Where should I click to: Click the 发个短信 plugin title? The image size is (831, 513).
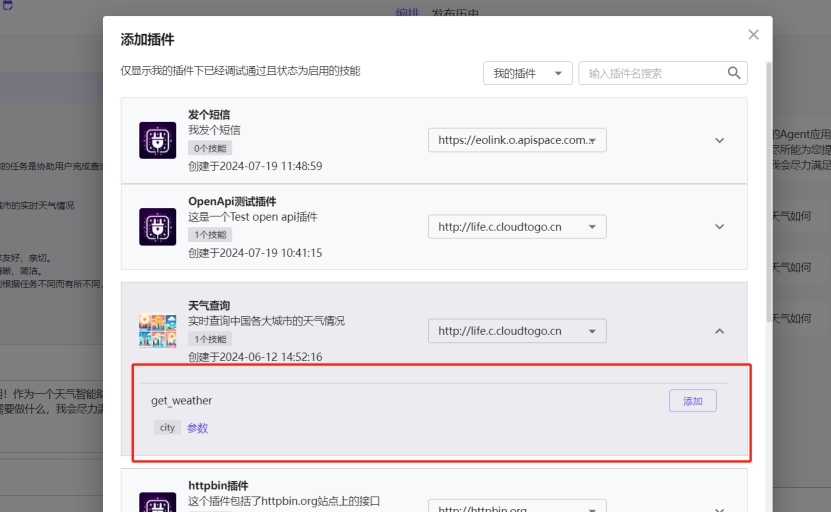tap(209, 114)
